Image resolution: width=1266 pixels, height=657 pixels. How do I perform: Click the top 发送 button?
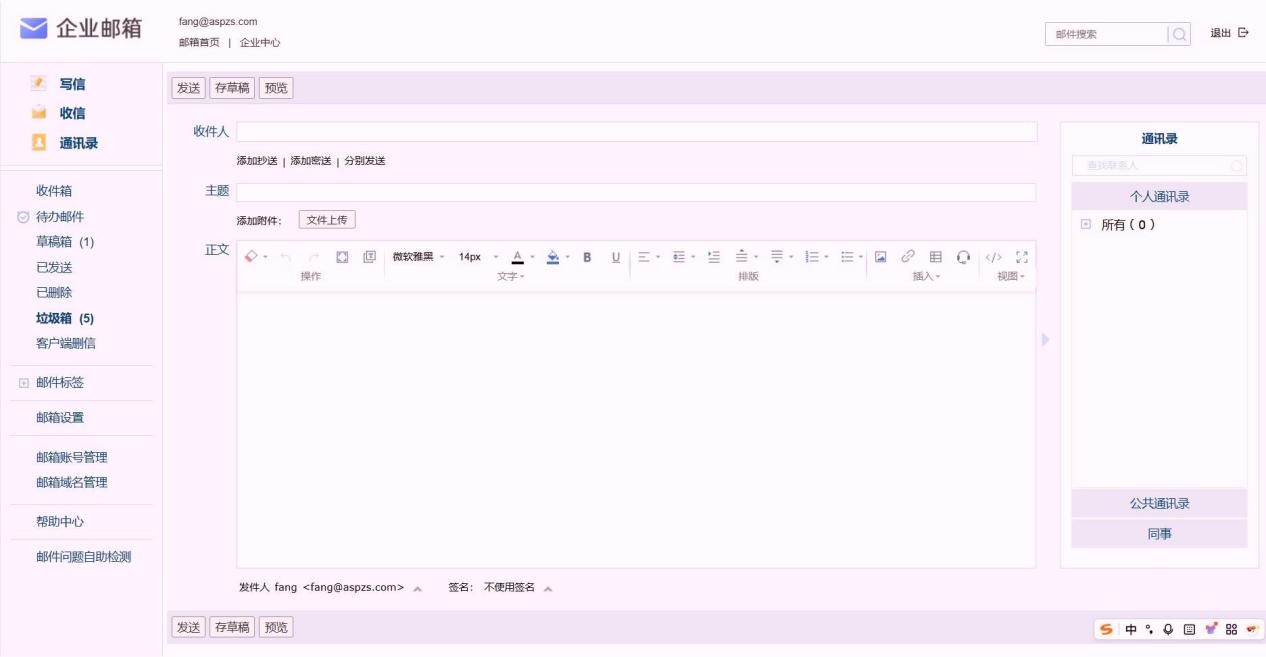click(188, 88)
